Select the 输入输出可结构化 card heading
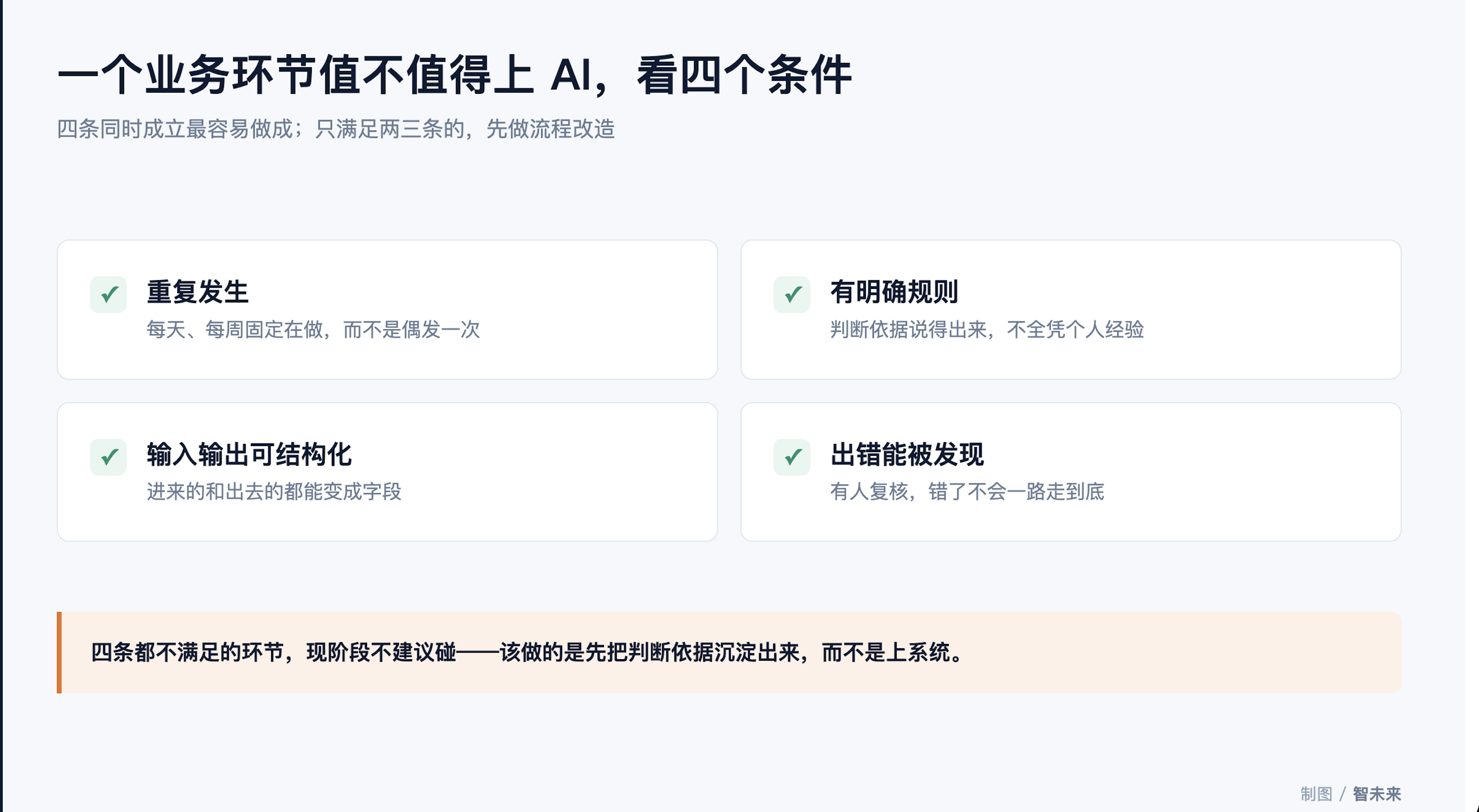Image resolution: width=1479 pixels, height=812 pixels. (x=249, y=454)
